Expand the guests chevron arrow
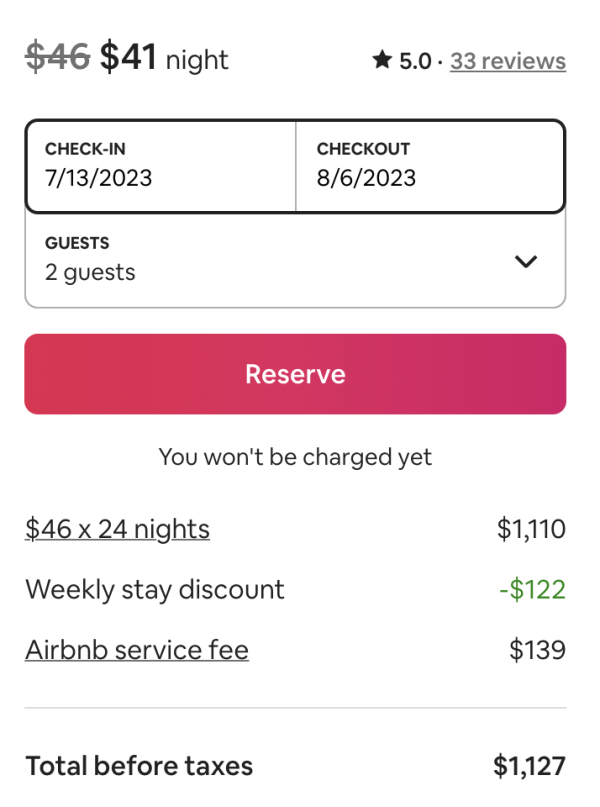600x807 pixels. pyautogui.click(x=525, y=262)
